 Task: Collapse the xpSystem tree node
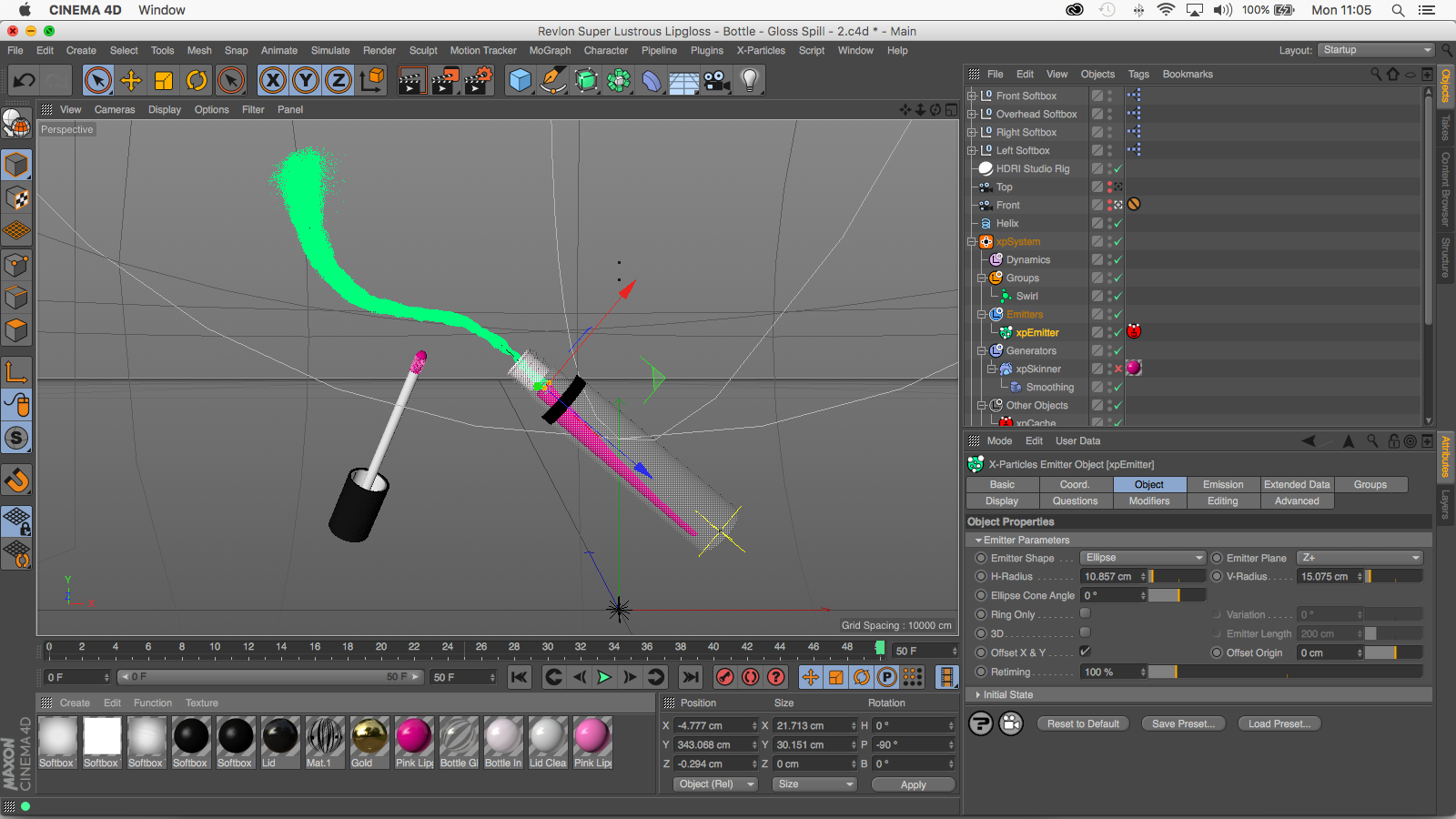pyautogui.click(x=972, y=241)
